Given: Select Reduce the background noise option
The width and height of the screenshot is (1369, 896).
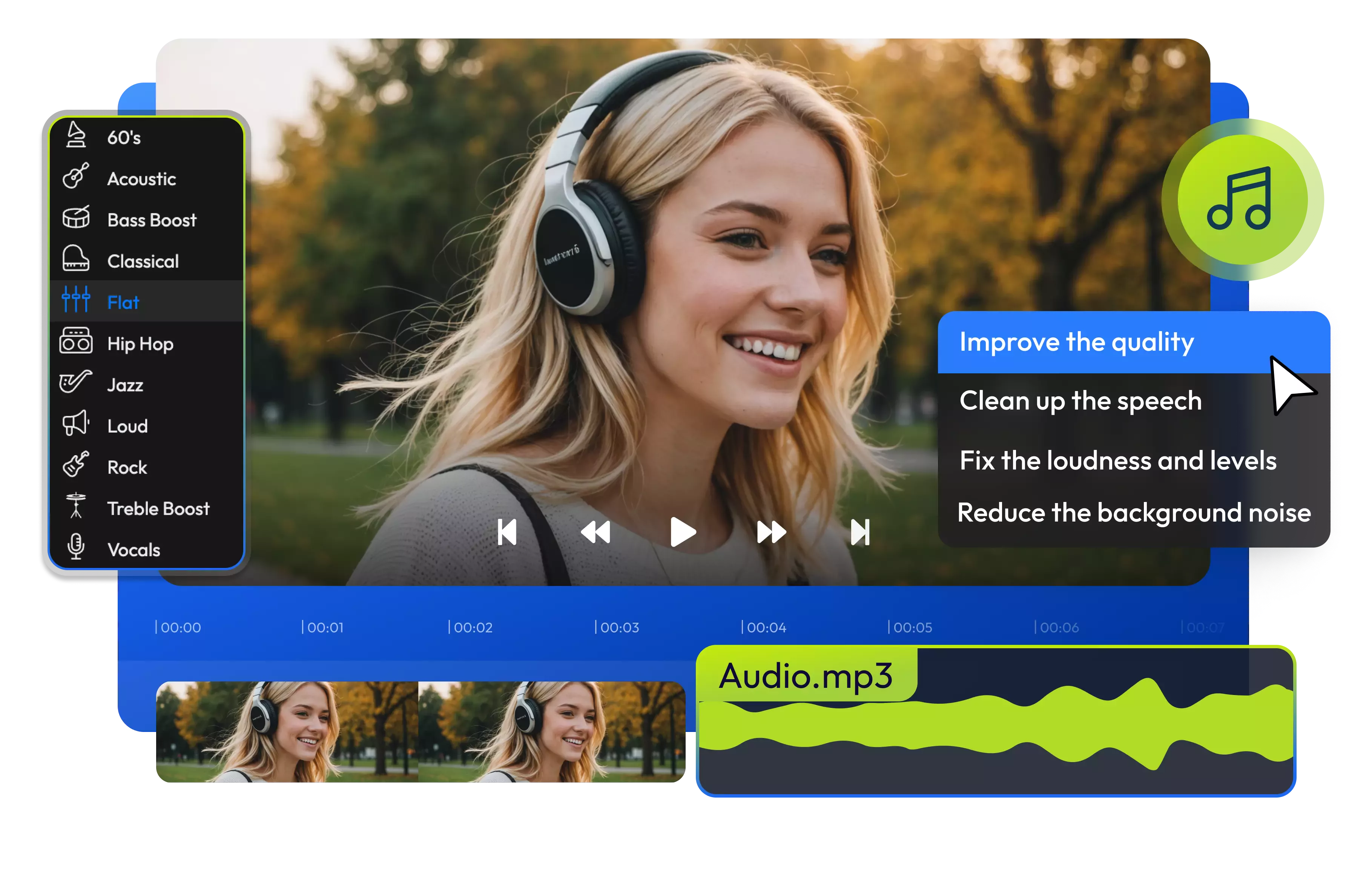Looking at the screenshot, I should pos(1134,513).
